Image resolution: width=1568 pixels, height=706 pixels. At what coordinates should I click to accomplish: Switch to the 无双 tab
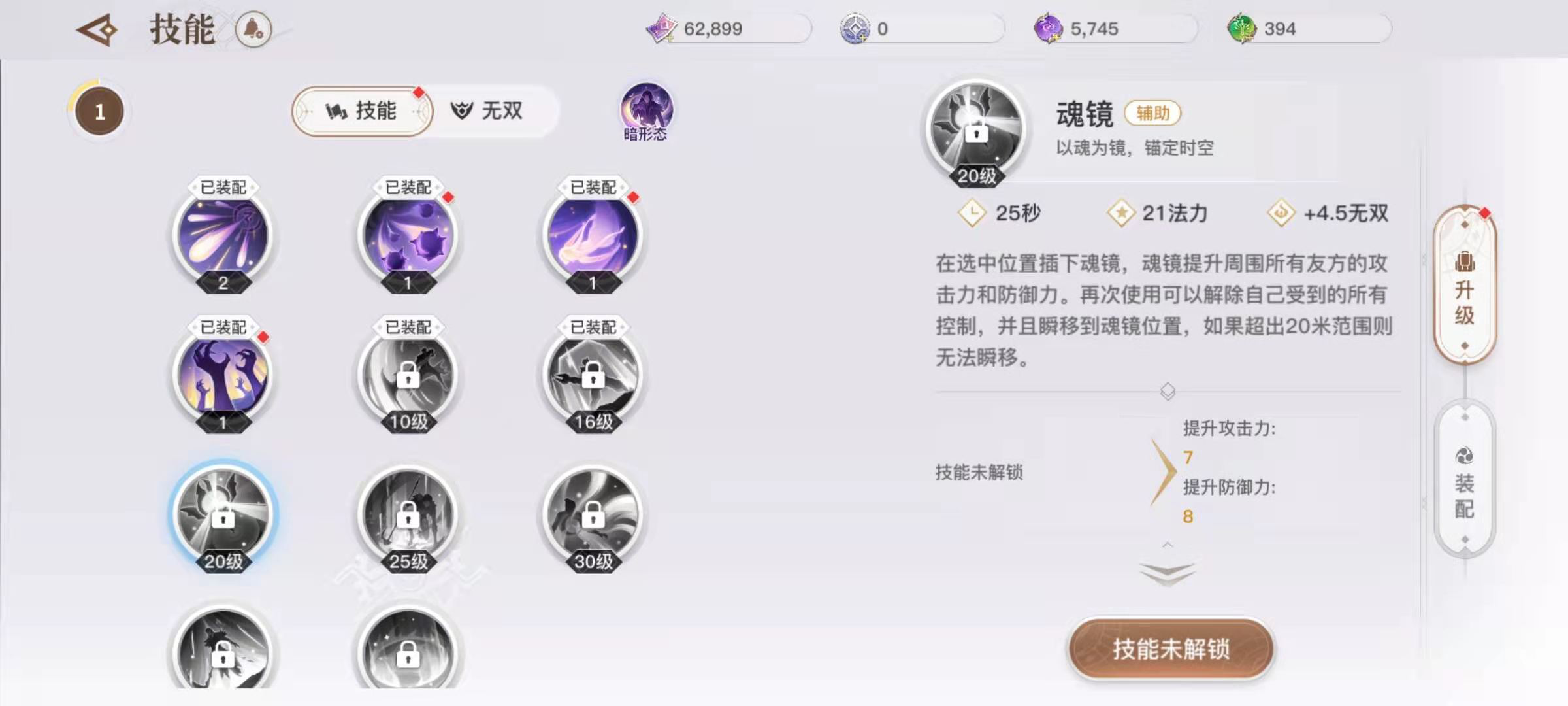(487, 110)
